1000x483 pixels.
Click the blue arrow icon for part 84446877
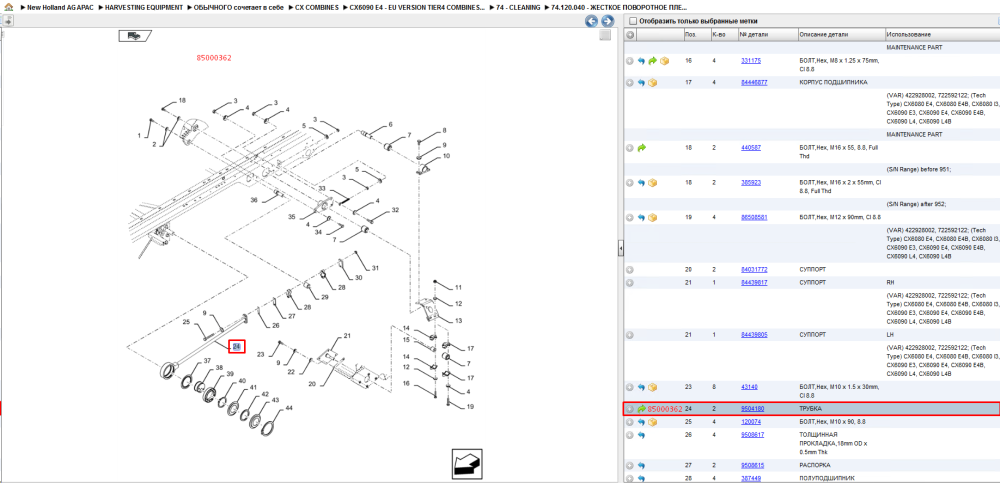642,83
